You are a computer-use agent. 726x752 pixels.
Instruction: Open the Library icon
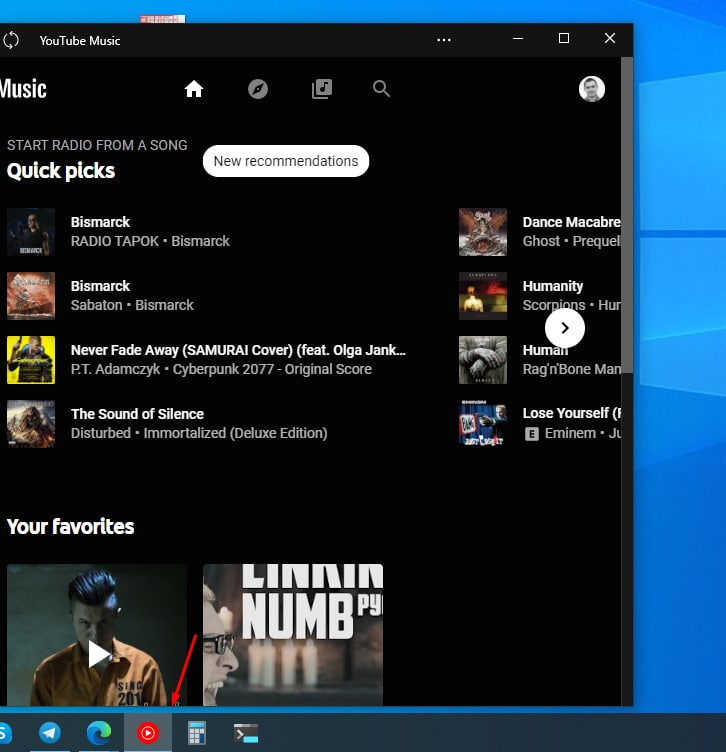[322, 89]
